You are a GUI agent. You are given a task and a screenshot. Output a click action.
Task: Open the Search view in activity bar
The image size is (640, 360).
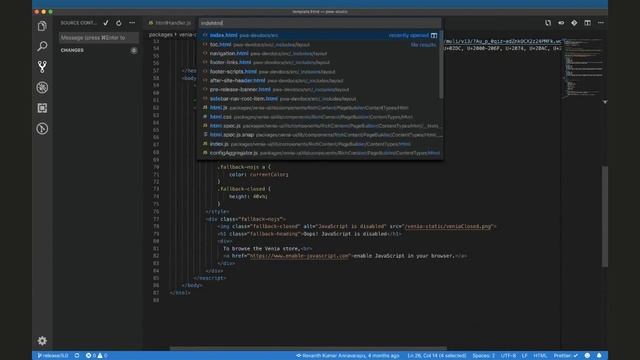pos(42,46)
